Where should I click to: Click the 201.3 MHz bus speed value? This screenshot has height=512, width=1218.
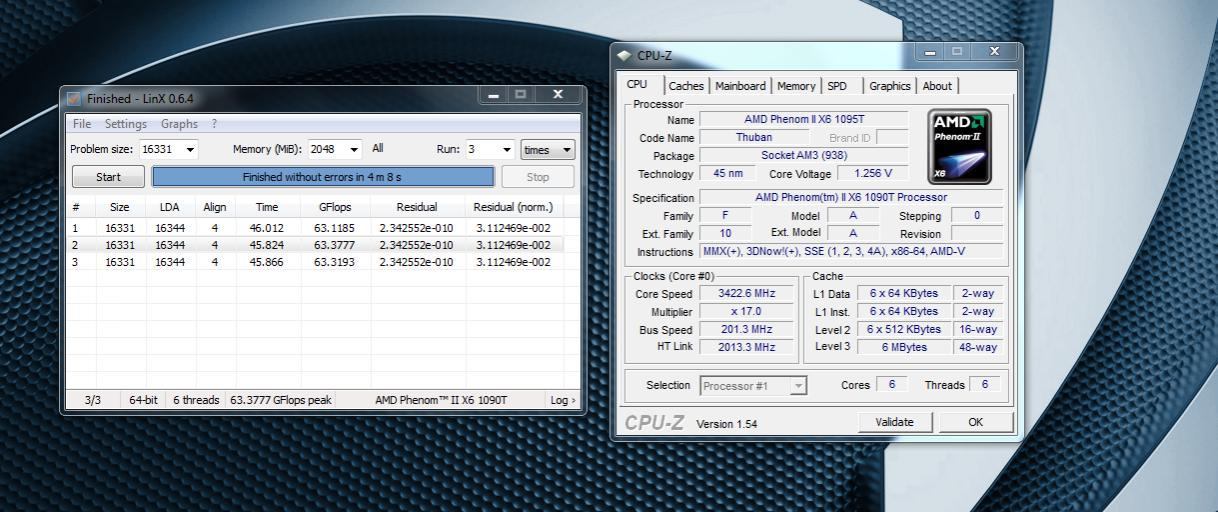pyautogui.click(x=746, y=329)
